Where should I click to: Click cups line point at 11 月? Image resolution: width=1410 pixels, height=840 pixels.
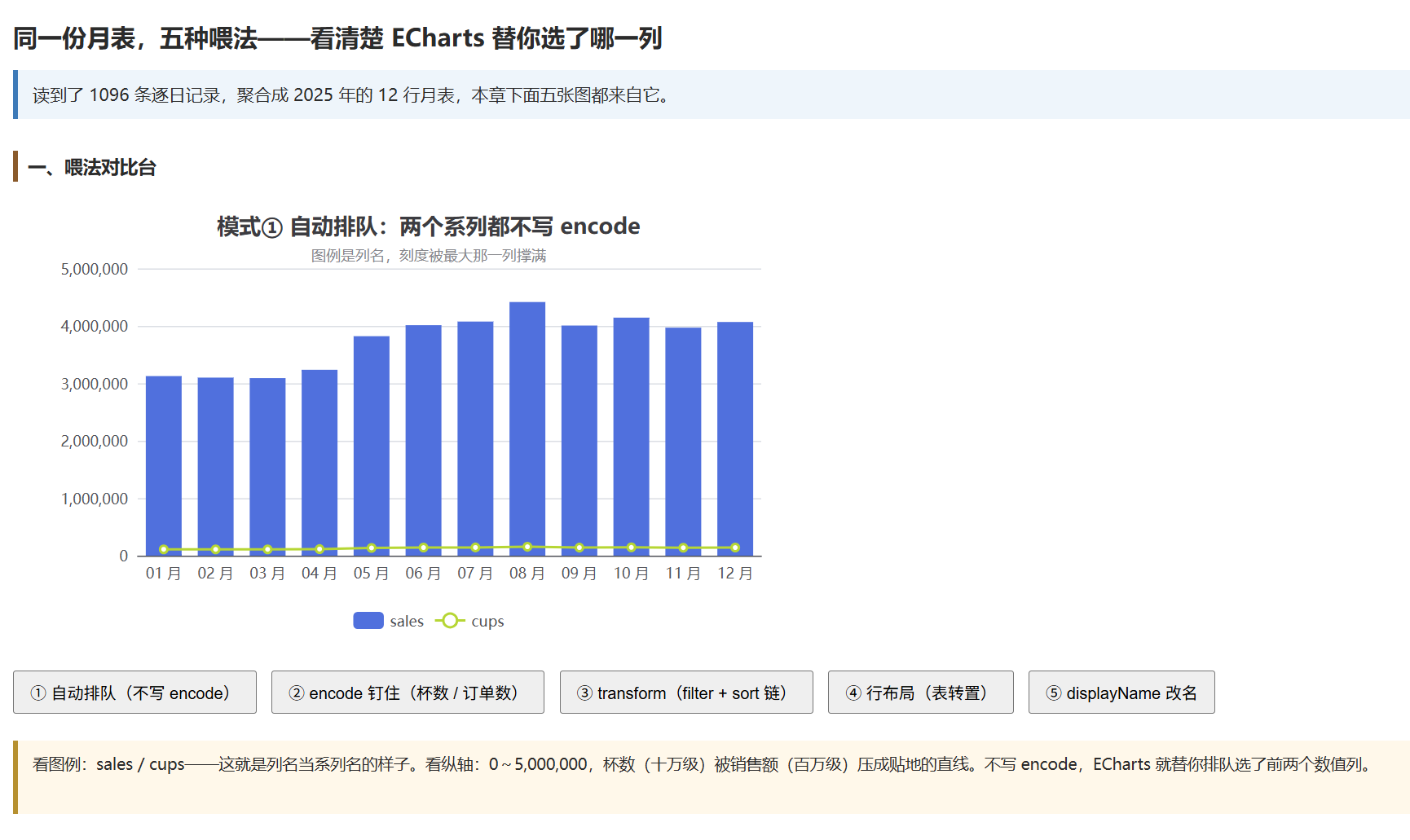coord(683,548)
